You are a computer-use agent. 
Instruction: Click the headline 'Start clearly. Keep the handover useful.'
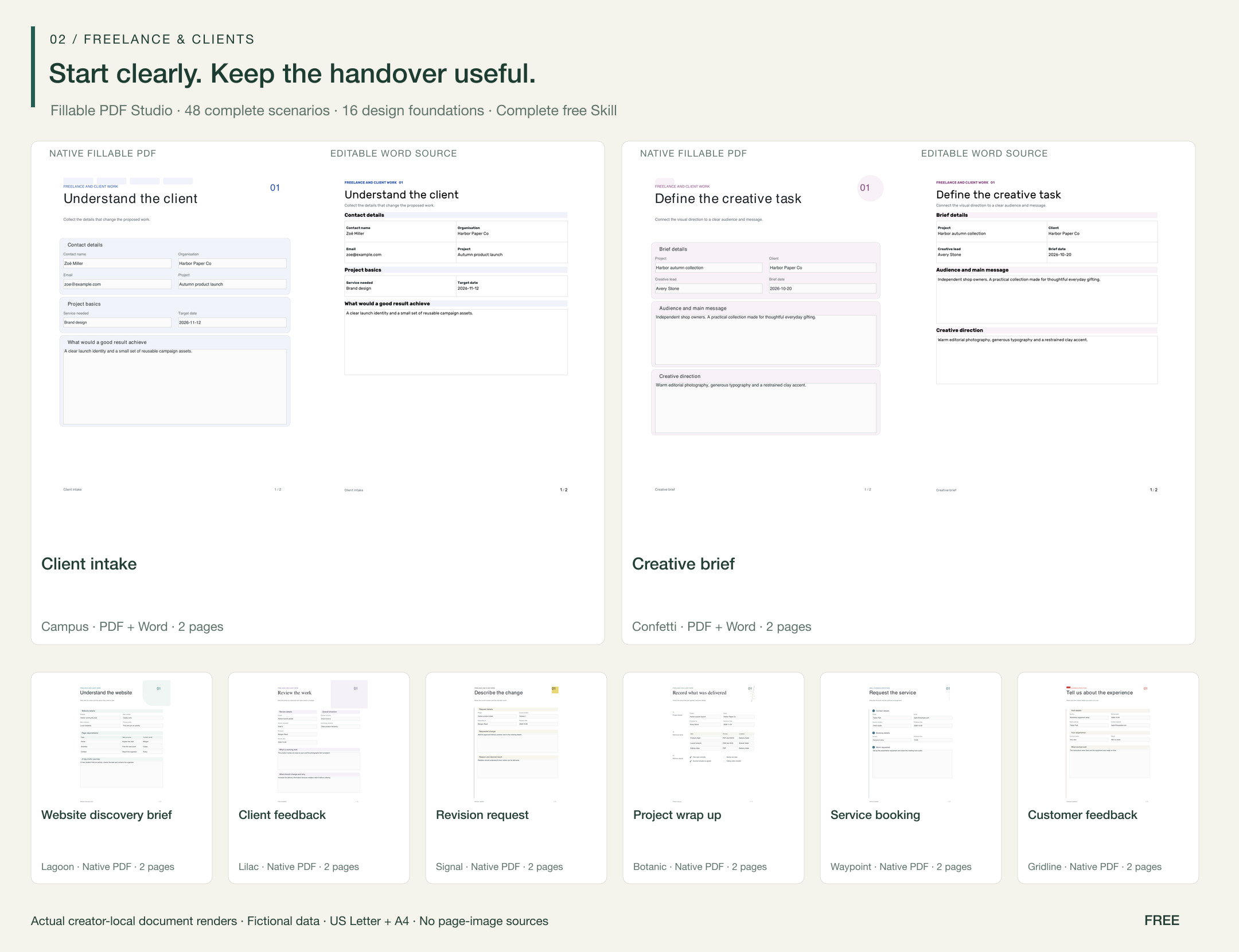coord(293,73)
